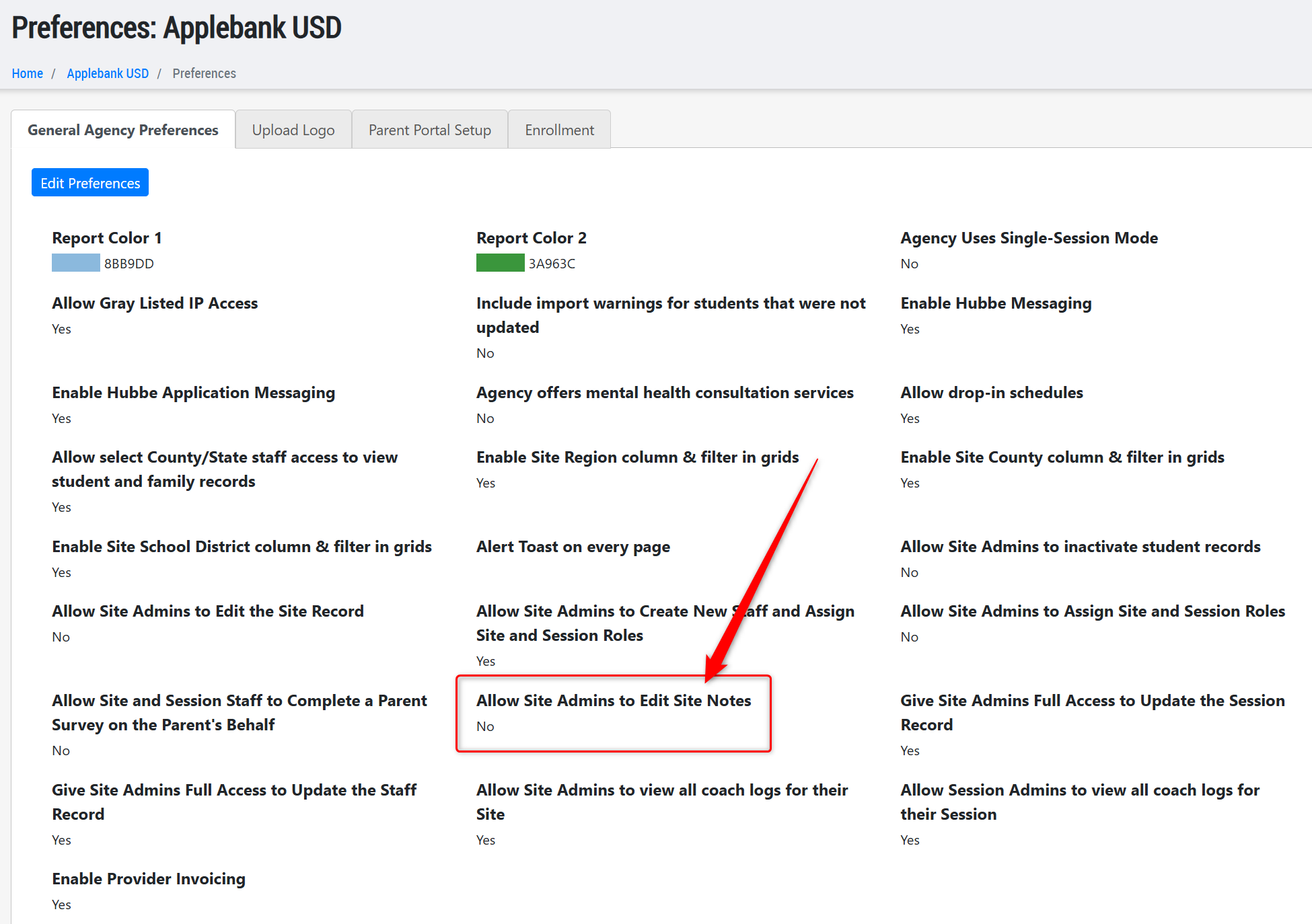Click the Preferences breadcrumb text

204,73
